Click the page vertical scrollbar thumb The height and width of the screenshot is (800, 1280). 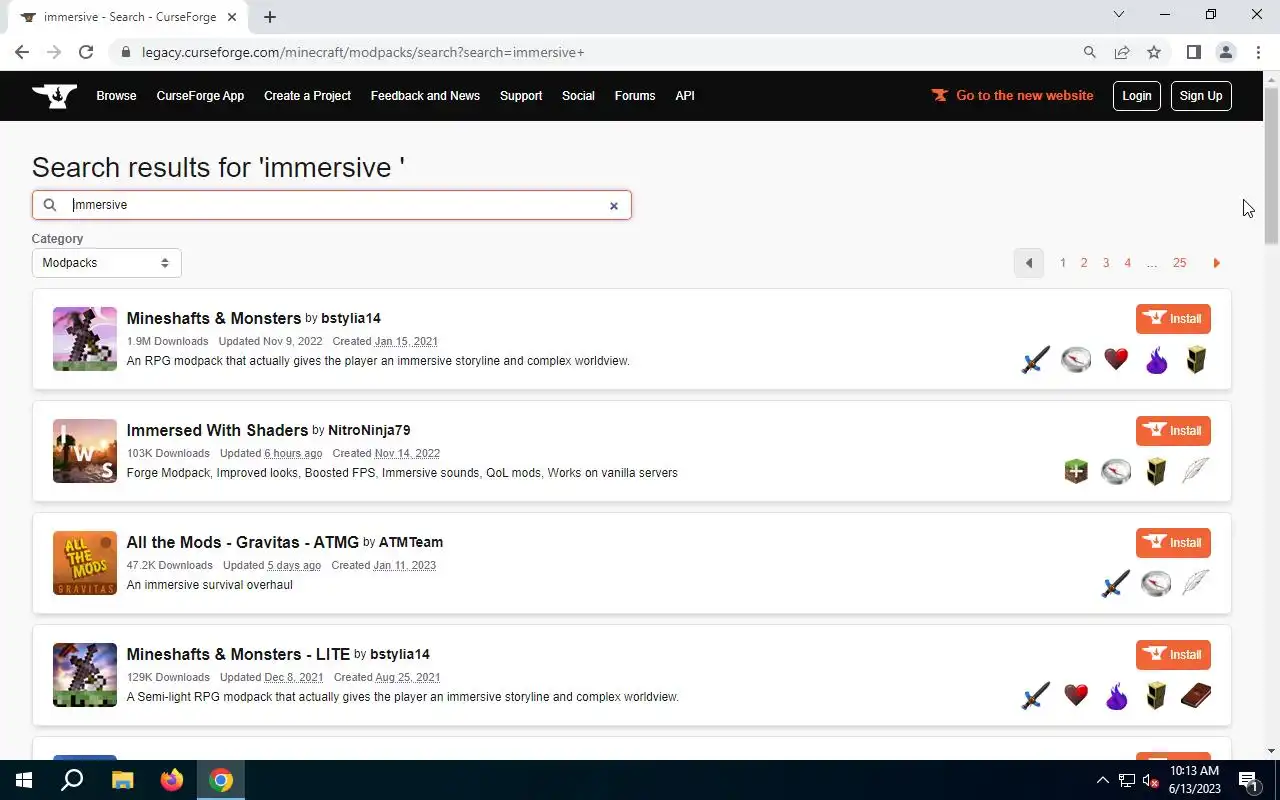pyautogui.click(x=1271, y=166)
